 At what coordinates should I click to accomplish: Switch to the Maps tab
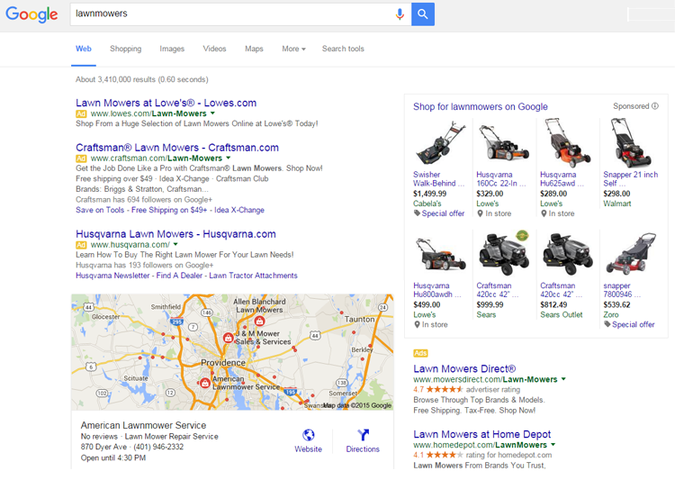[254, 49]
